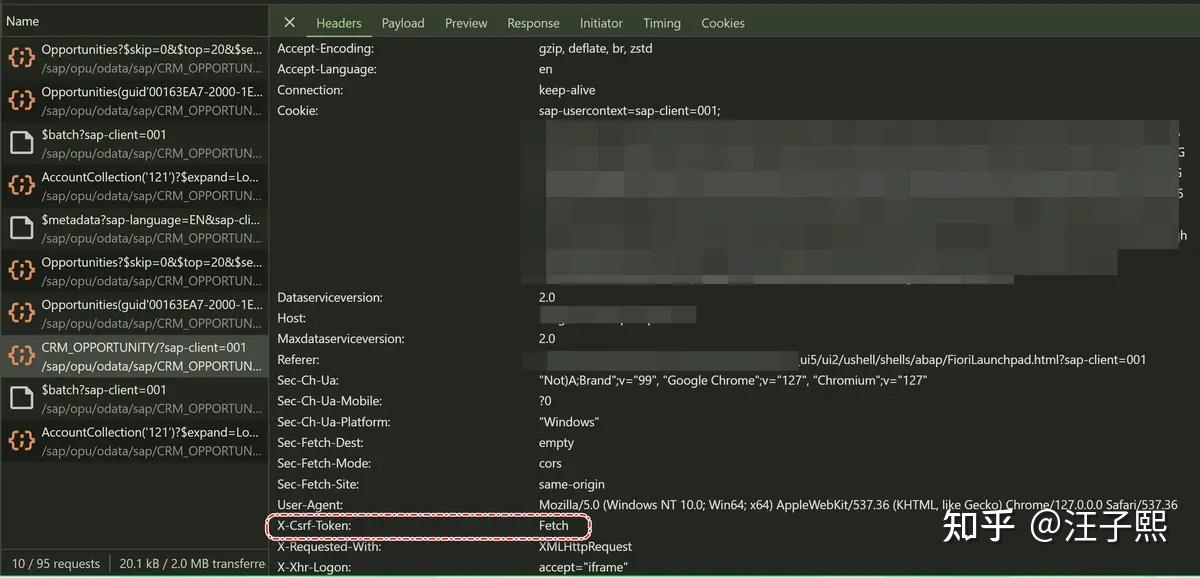Click the X-Requested-With header name
Image resolution: width=1200 pixels, height=578 pixels.
pyautogui.click(x=329, y=546)
